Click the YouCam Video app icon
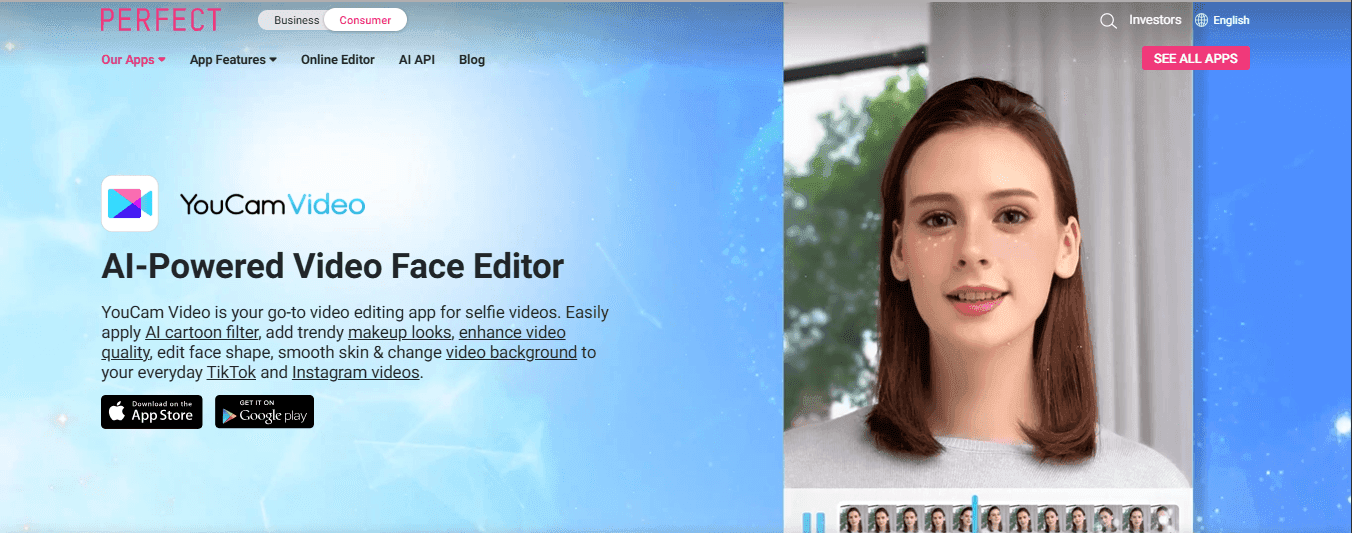This screenshot has width=1352, height=533. [x=130, y=204]
